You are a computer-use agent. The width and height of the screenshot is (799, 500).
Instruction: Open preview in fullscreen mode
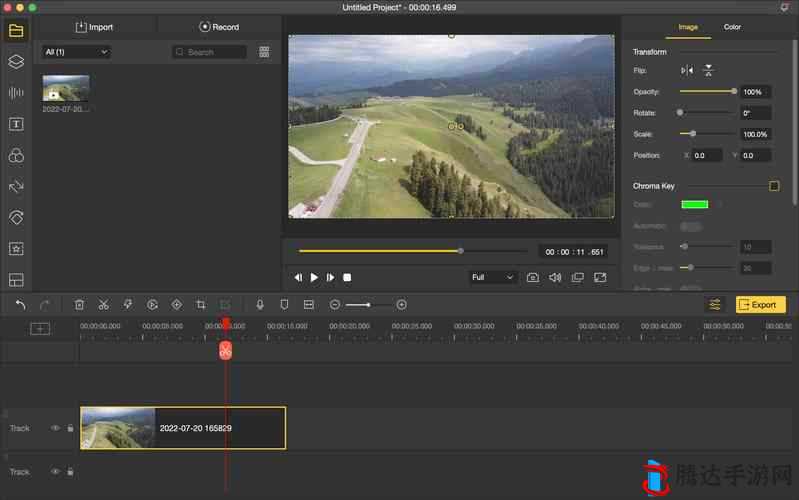tap(600, 277)
